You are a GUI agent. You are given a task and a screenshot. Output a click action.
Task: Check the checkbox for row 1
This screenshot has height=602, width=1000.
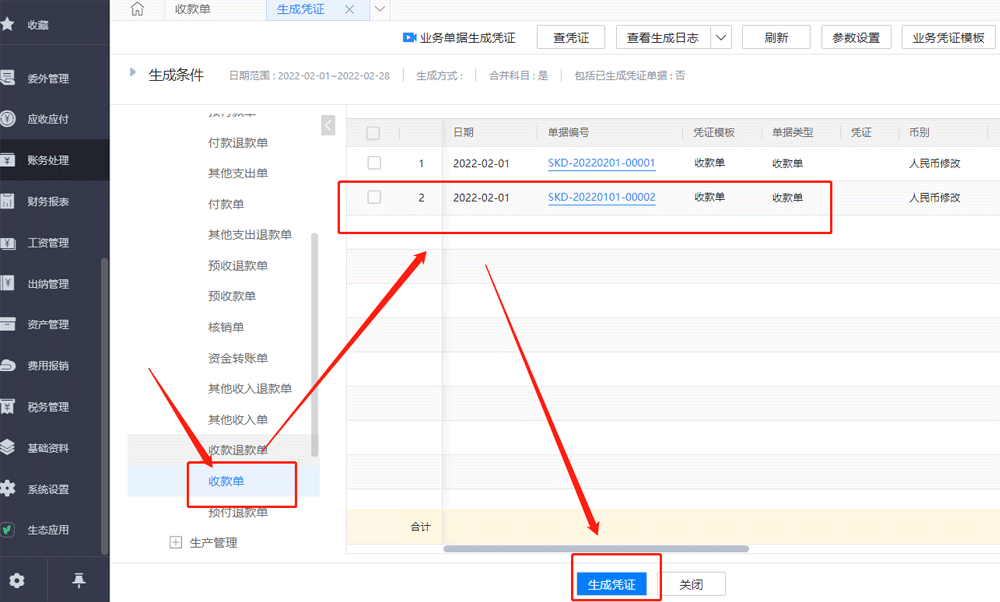coord(376,162)
